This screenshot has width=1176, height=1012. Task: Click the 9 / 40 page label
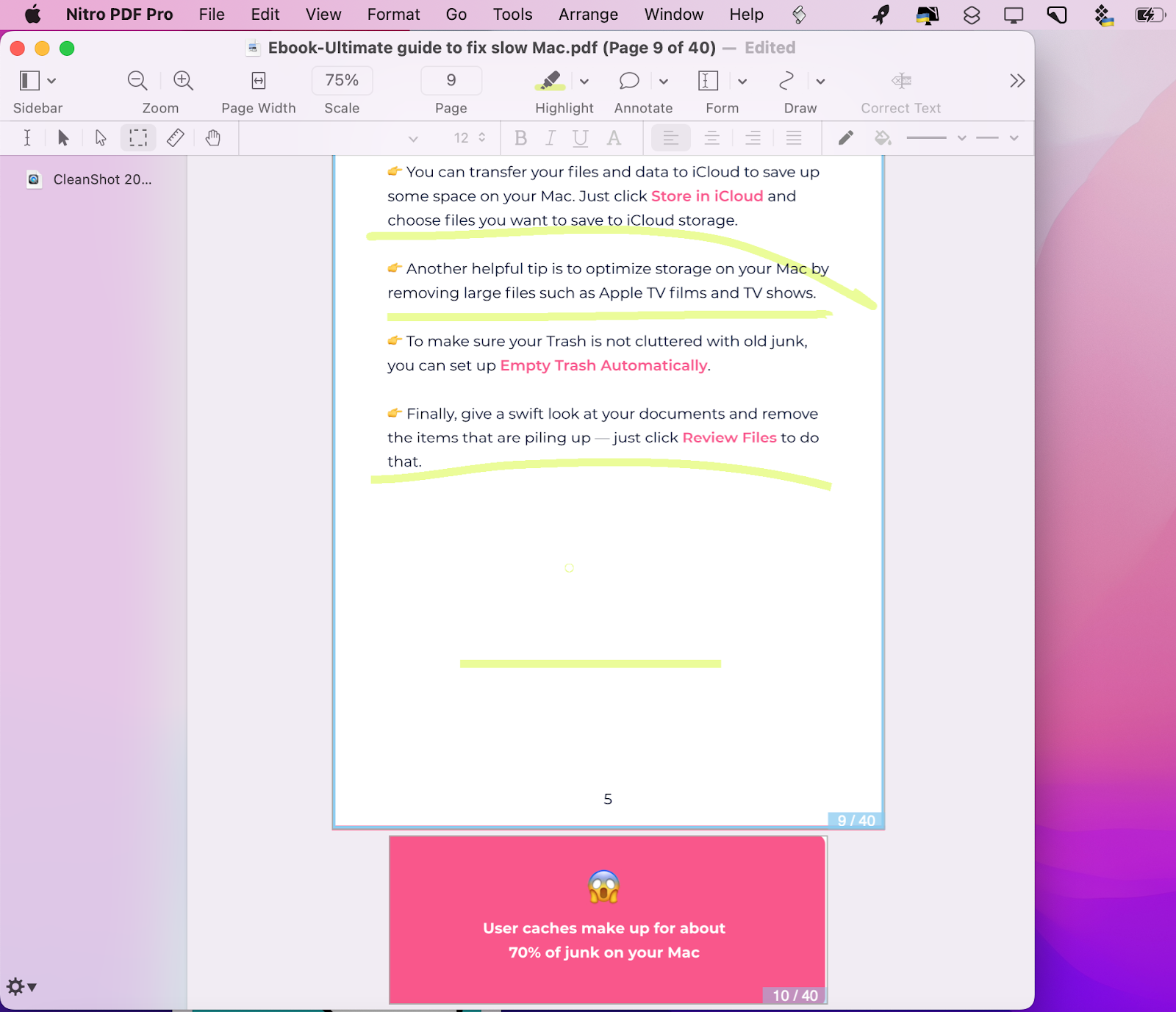coord(856,820)
